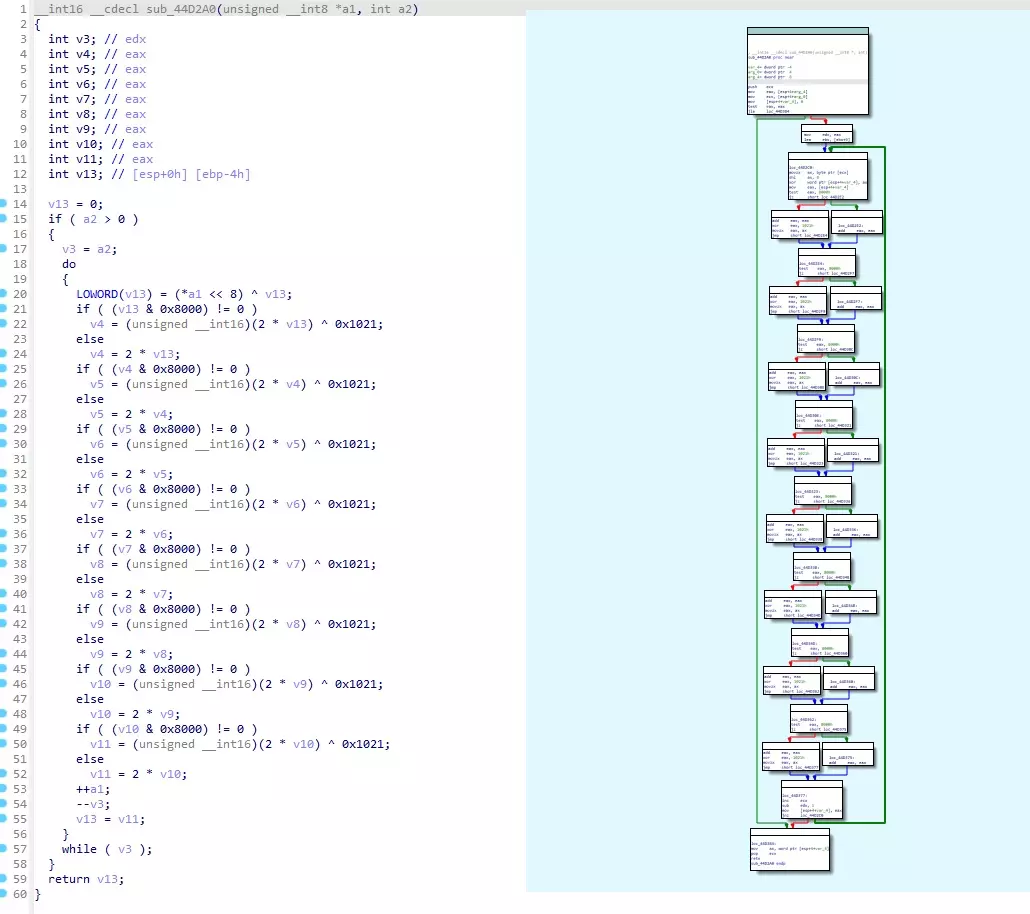
Task: Click the breakpoint dot on line 2
Action: tap(5, 24)
